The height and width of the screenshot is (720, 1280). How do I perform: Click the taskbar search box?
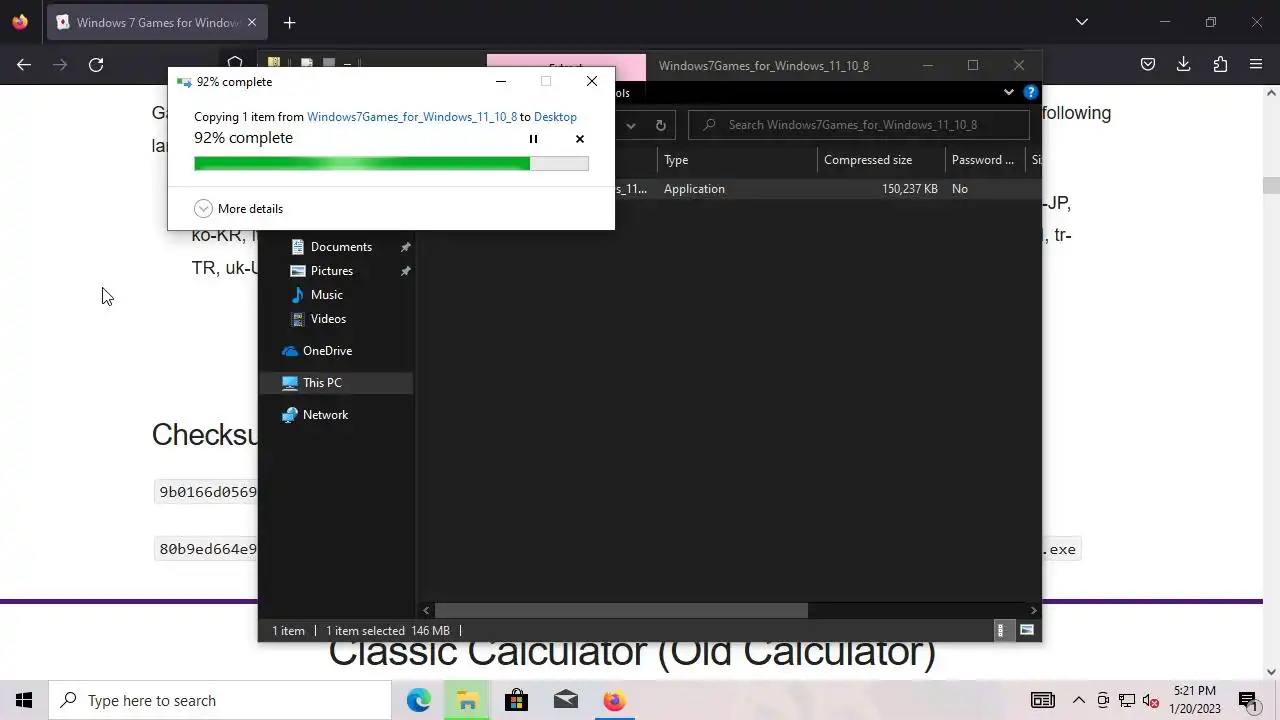pyautogui.click(x=220, y=700)
